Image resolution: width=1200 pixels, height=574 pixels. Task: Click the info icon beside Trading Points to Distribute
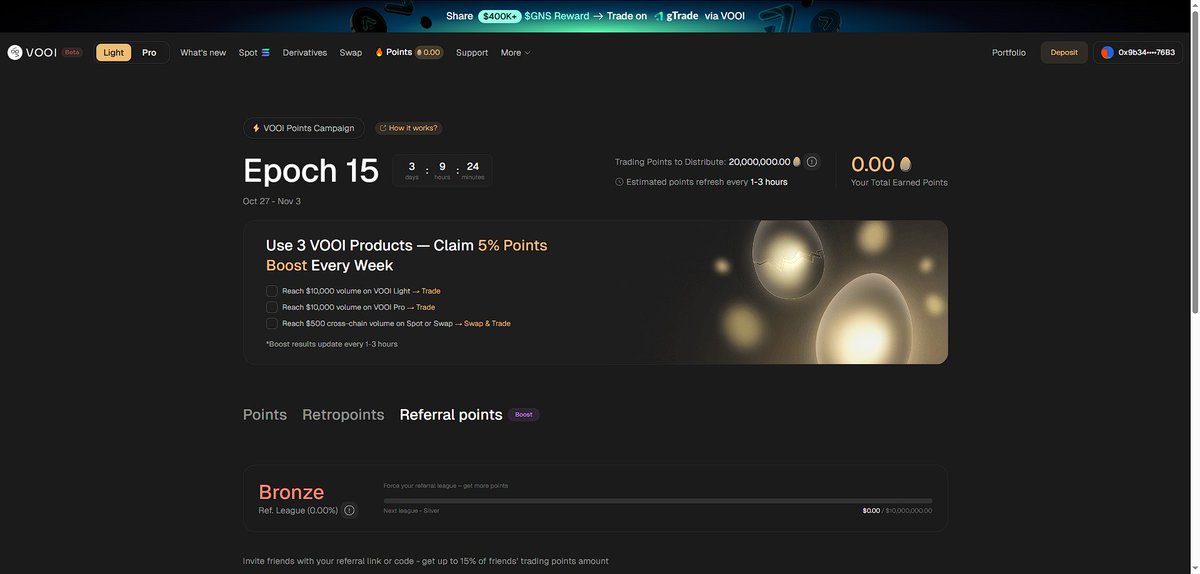tap(812, 161)
